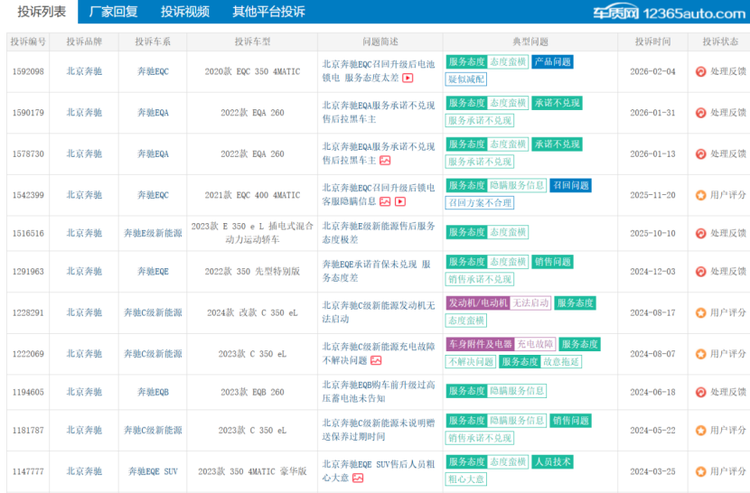Click 处理反馈 status icon for 2024-06-18 row
The width and height of the screenshot is (750, 493).
click(x=701, y=392)
